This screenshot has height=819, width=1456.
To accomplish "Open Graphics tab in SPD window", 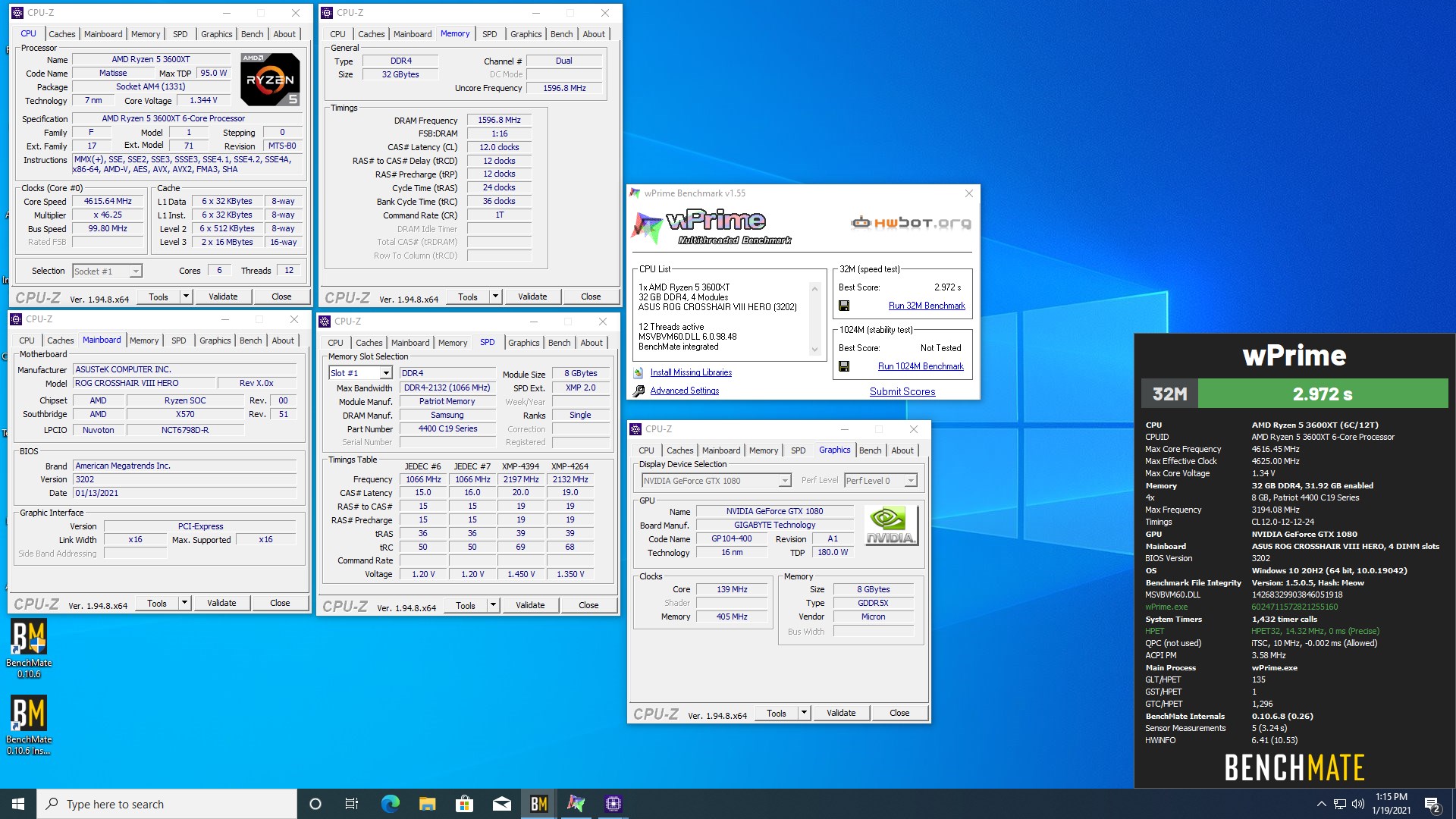I will (x=524, y=343).
